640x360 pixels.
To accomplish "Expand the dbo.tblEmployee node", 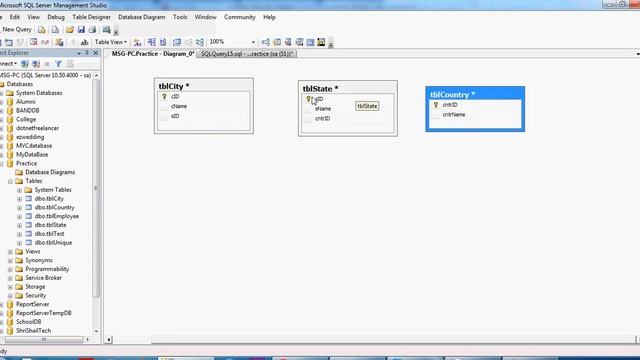I will 19,216.
